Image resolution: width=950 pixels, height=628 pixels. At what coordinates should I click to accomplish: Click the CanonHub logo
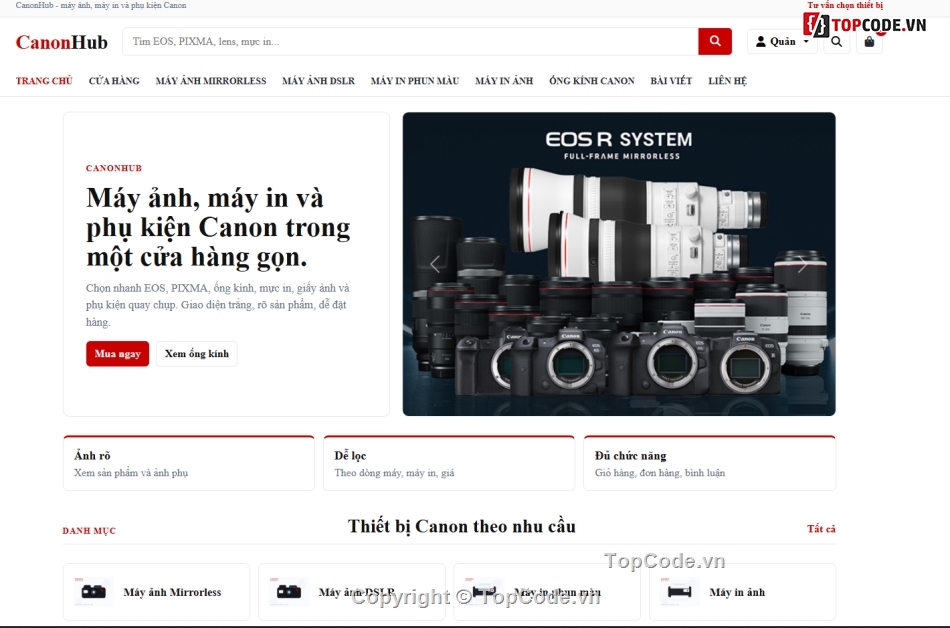(62, 42)
